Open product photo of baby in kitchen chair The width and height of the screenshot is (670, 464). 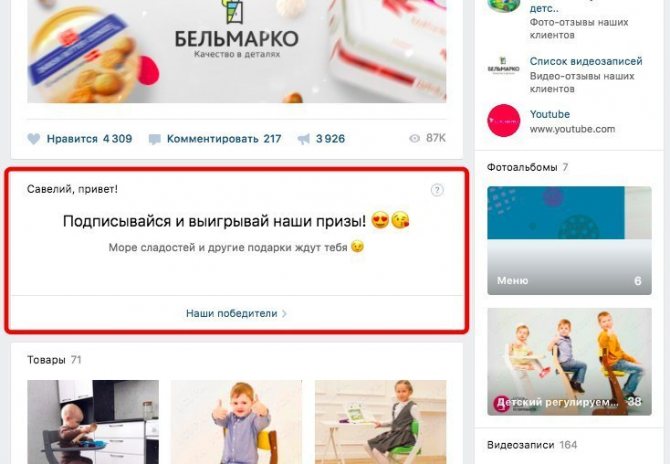93,422
